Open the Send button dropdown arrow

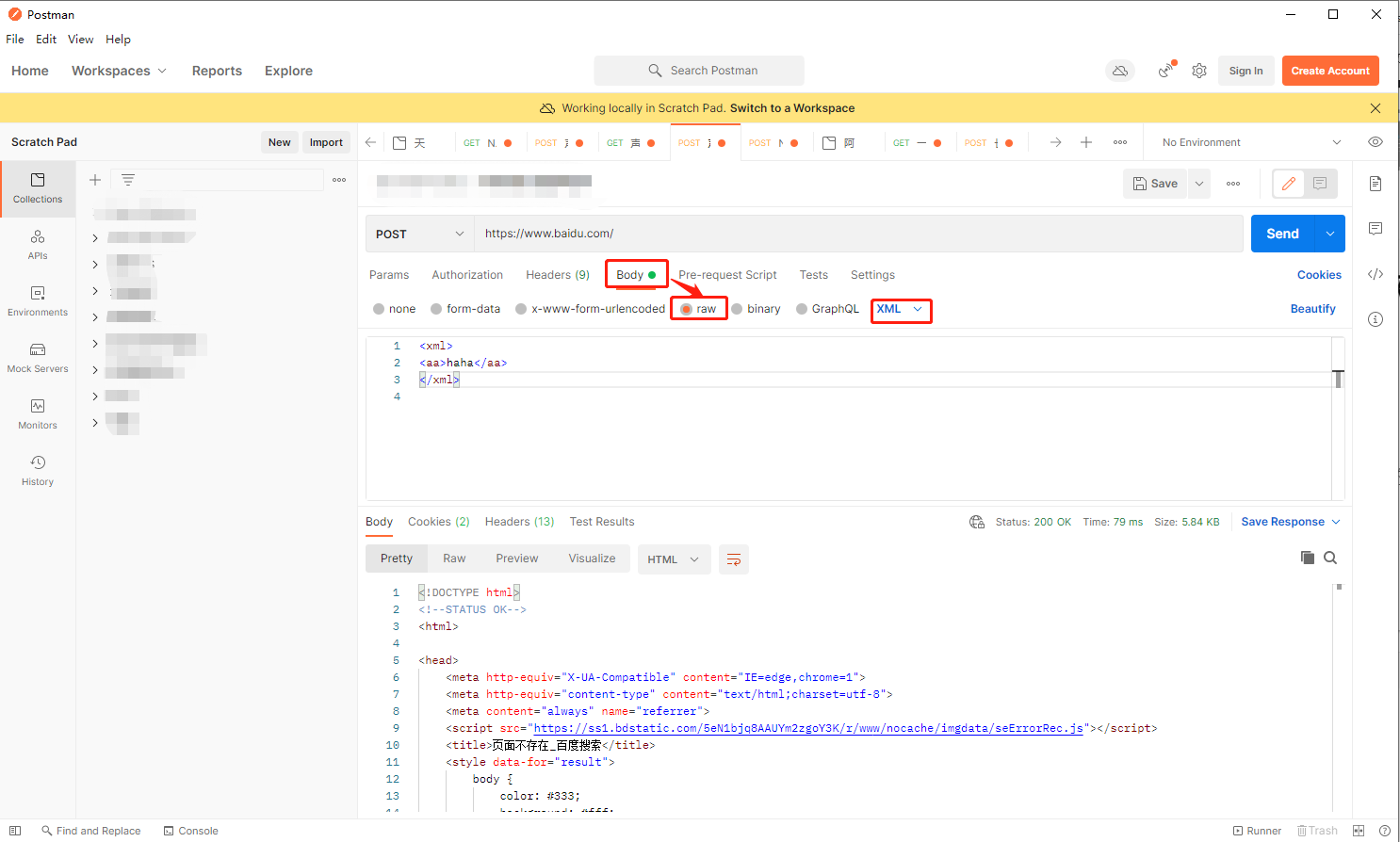coord(1329,234)
